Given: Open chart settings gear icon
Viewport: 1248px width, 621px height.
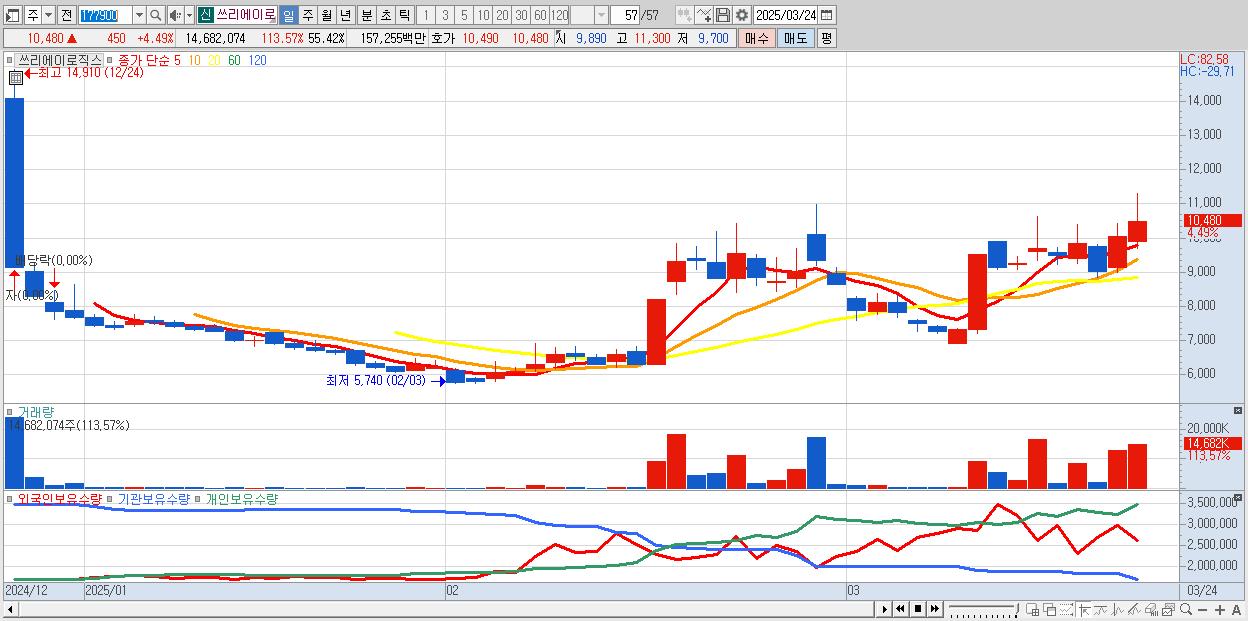Looking at the screenshot, I should pyautogui.click(x=742, y=15).
